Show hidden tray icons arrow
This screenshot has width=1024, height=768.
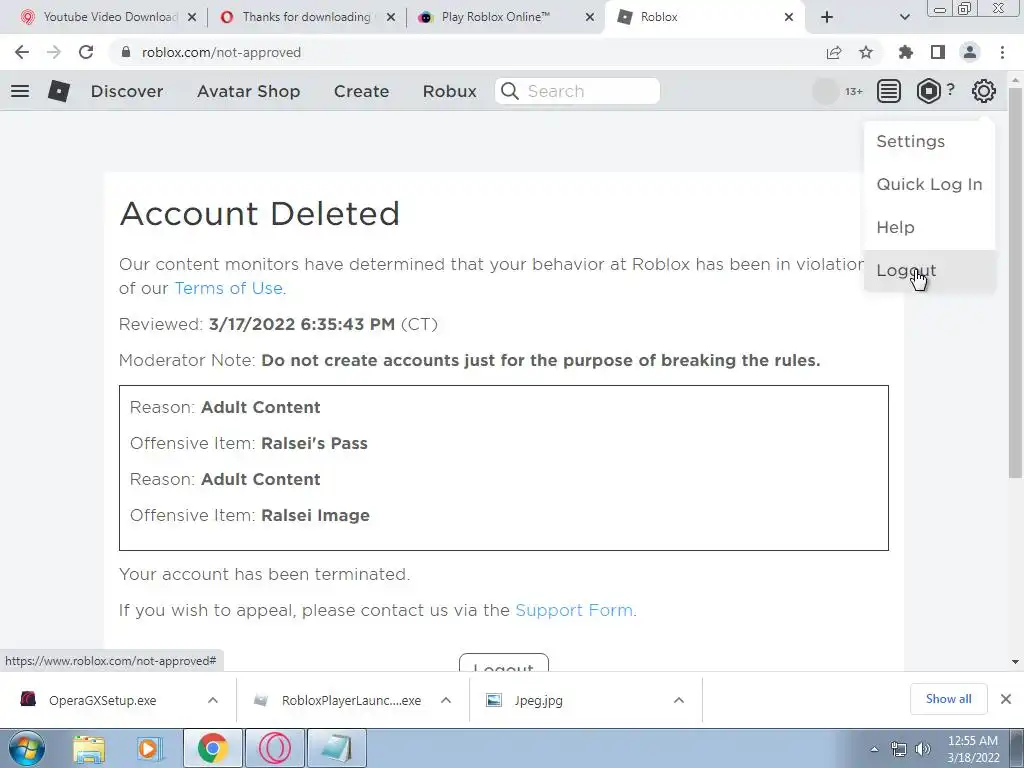coord(874,749)
